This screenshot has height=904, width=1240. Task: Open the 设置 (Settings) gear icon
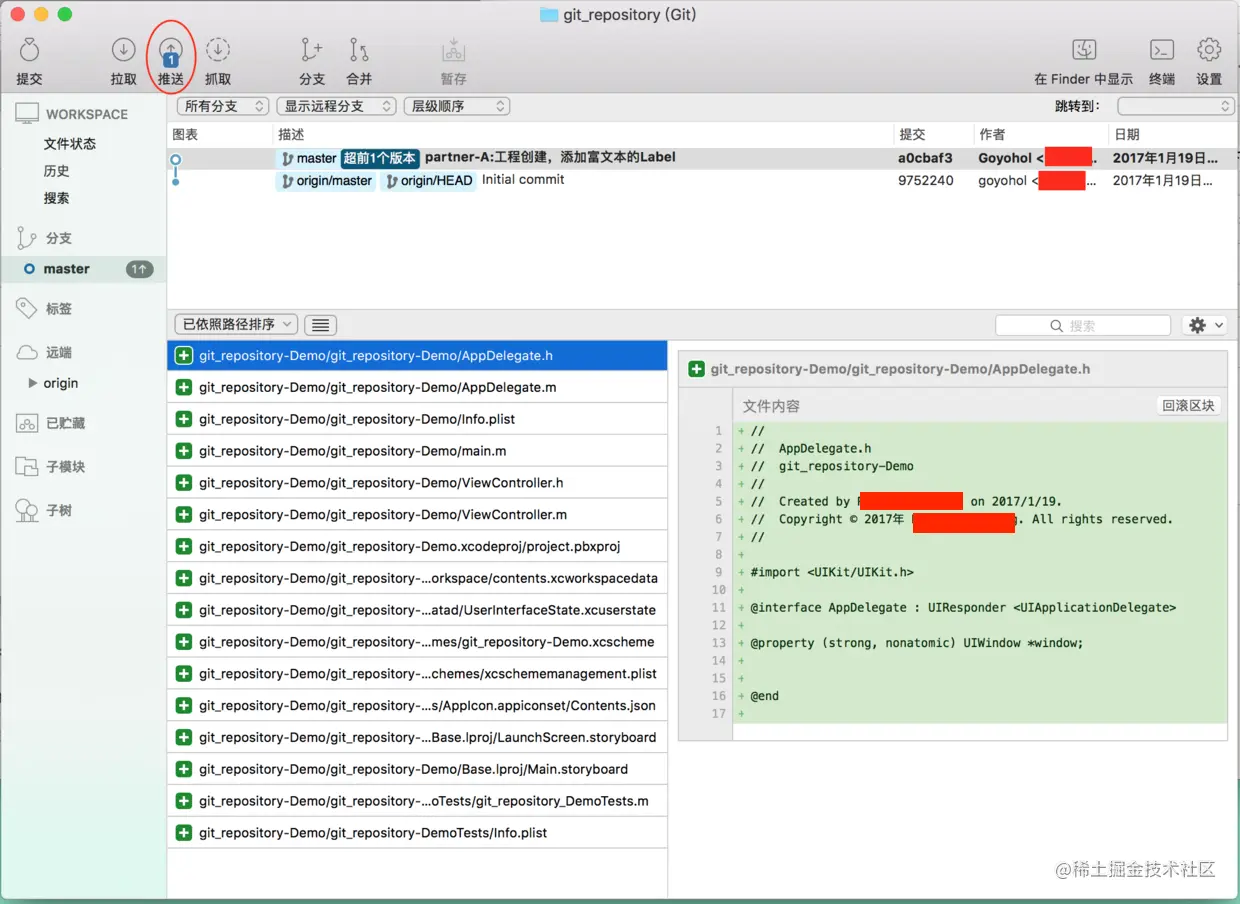(1209, 50)
